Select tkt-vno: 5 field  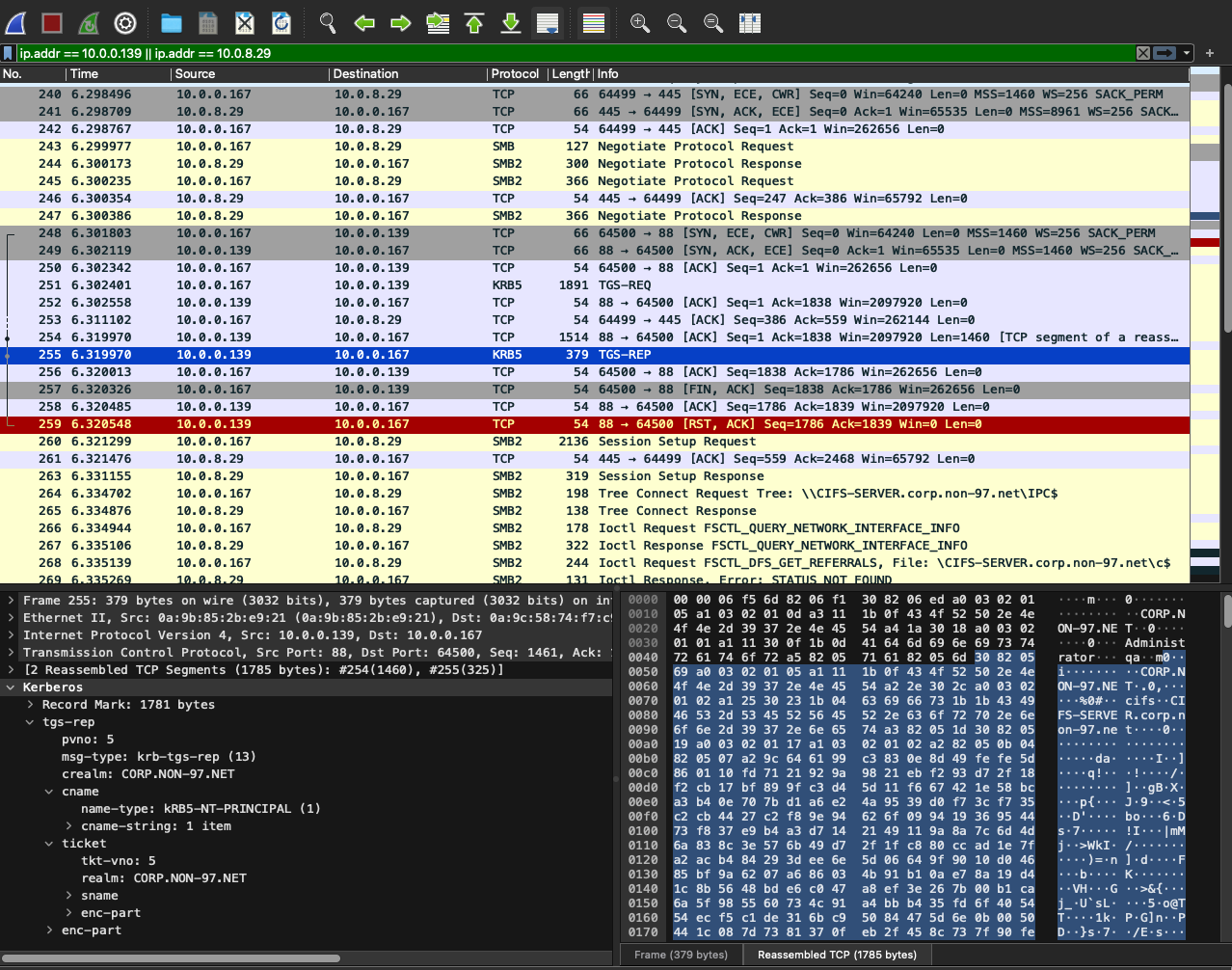[x=119, y=861]
